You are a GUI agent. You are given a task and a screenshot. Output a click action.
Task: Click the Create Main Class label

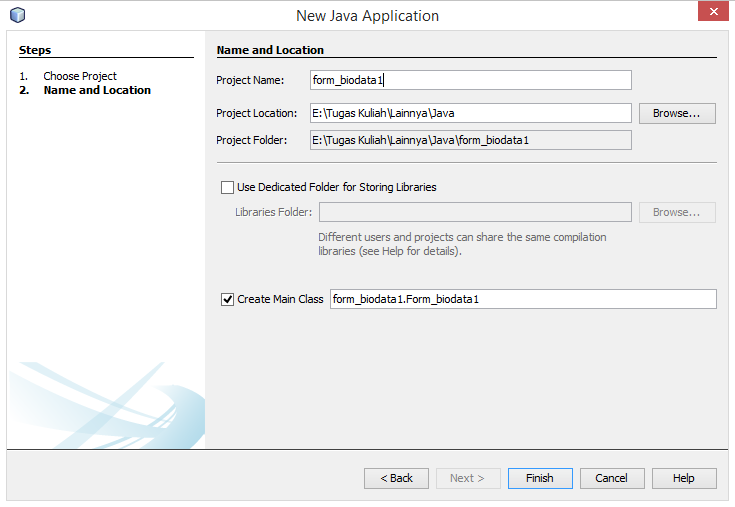click(280, 299)
